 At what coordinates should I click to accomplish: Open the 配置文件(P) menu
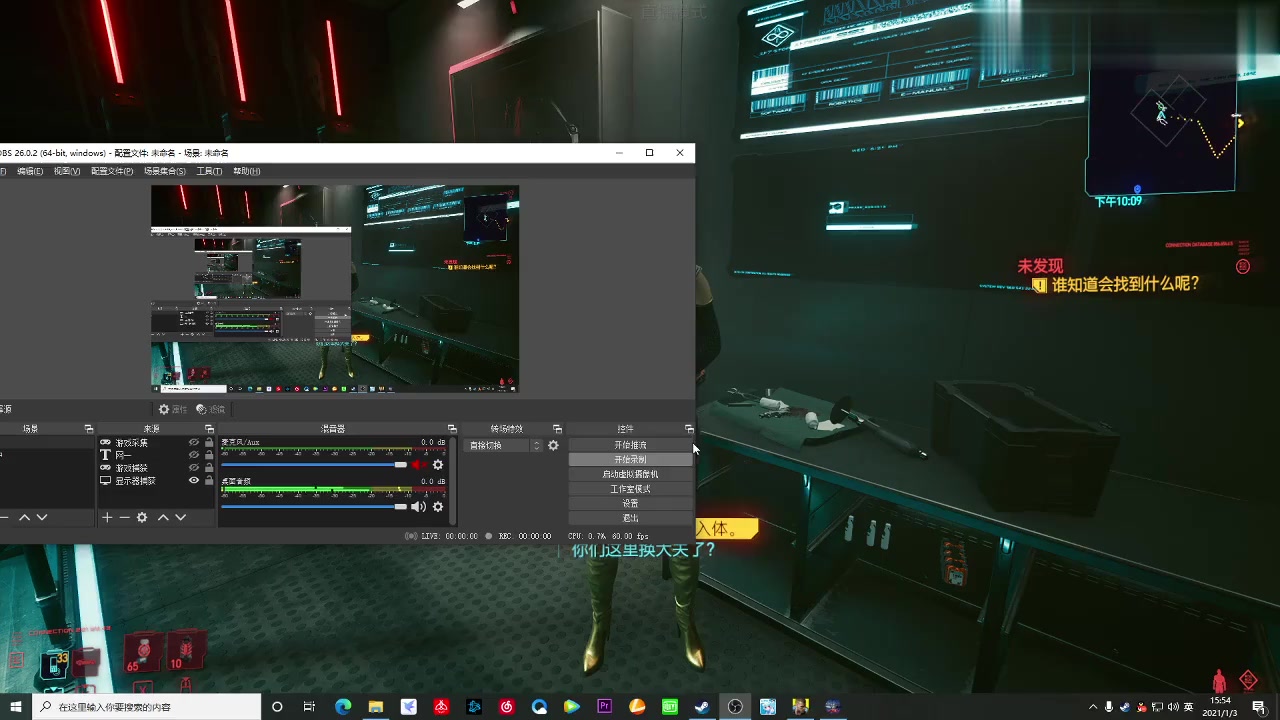tap(112, 171)
